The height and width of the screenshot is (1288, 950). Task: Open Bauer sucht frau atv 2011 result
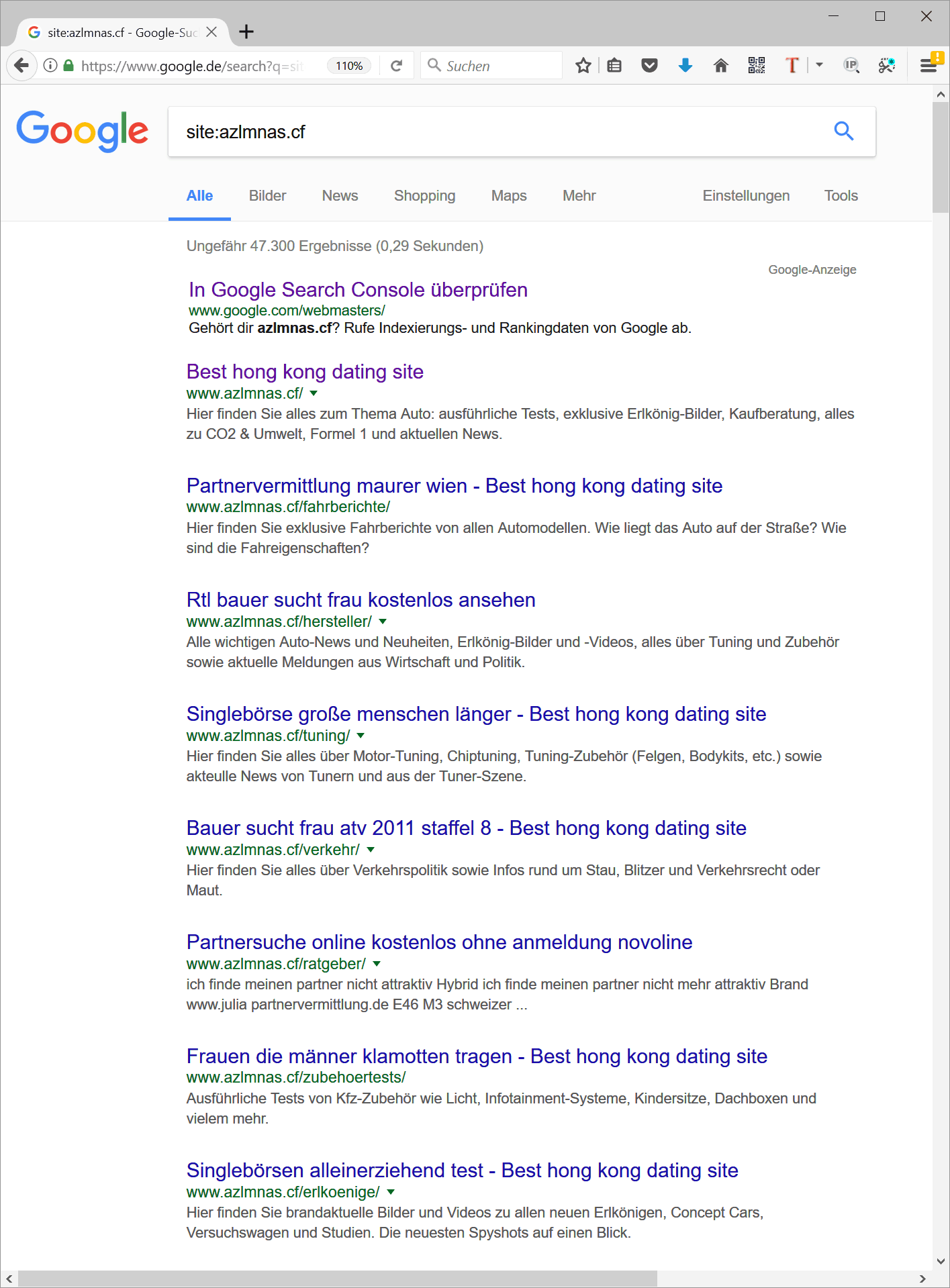coord(467,828)
